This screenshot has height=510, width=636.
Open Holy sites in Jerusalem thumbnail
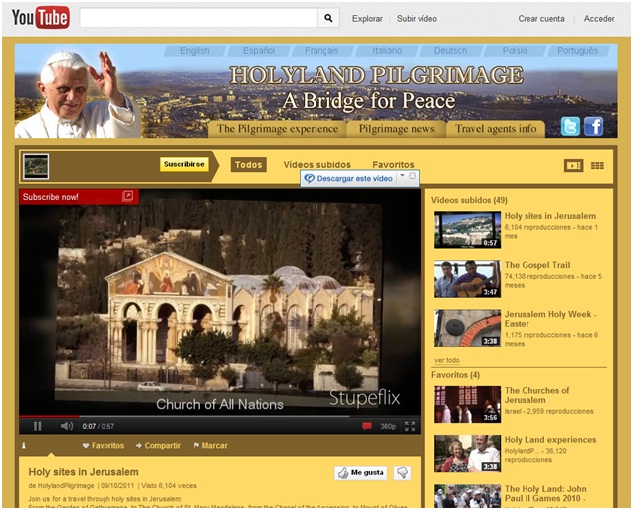pyautogui.click(x=467, y=230)
